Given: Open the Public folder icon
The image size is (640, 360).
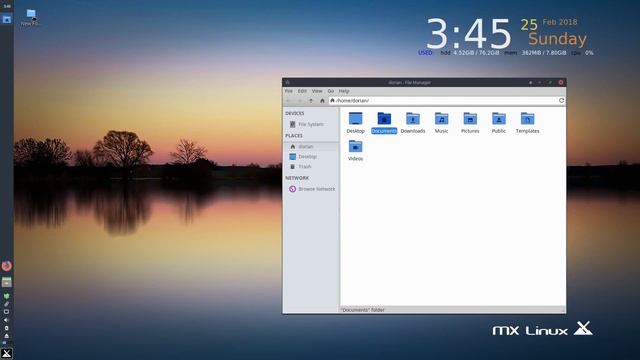Looking at the screenshot, I should [x=498, y=119].
